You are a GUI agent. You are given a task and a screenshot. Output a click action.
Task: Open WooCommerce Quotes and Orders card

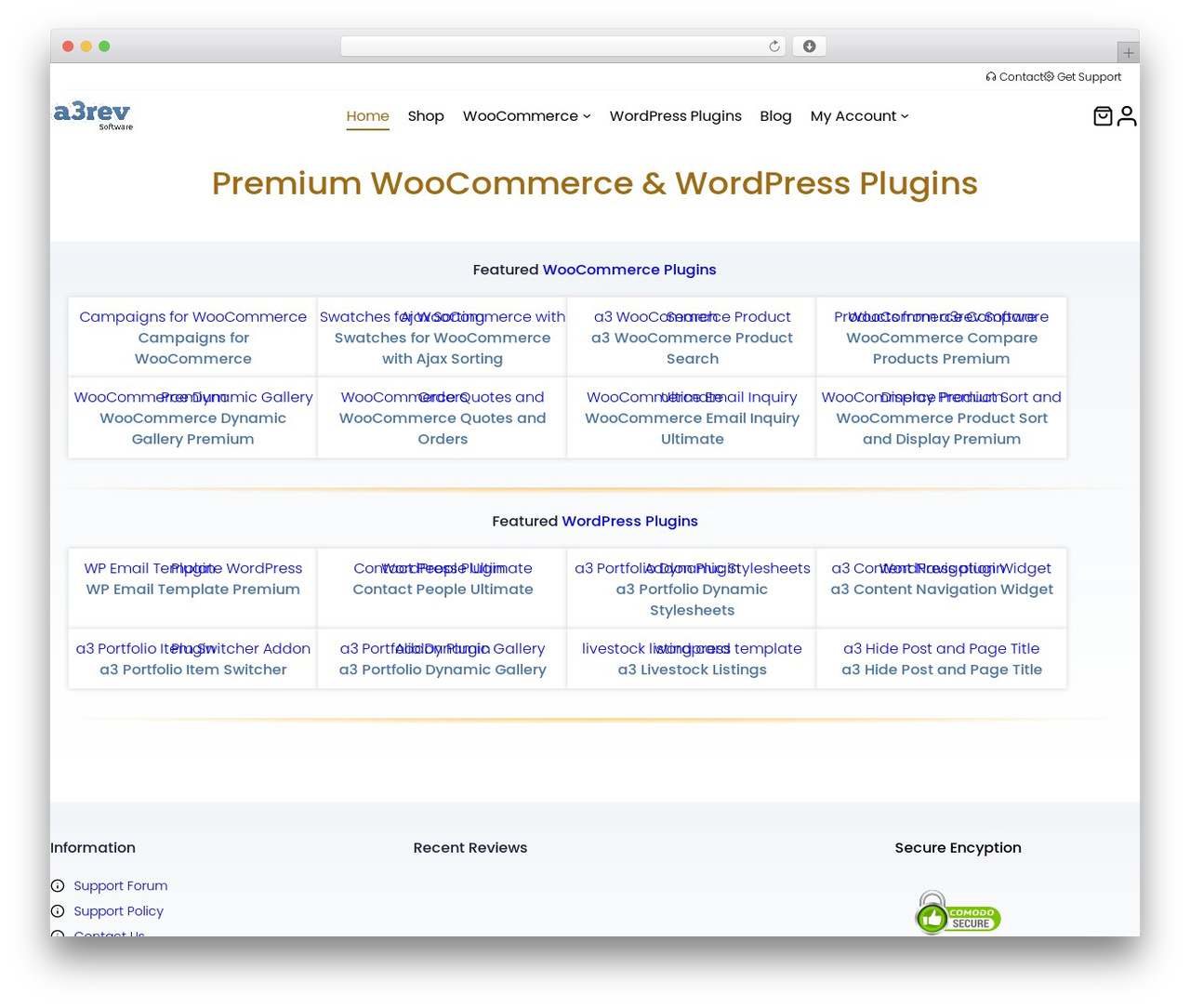pyautogui.click(x=443, y=418)
